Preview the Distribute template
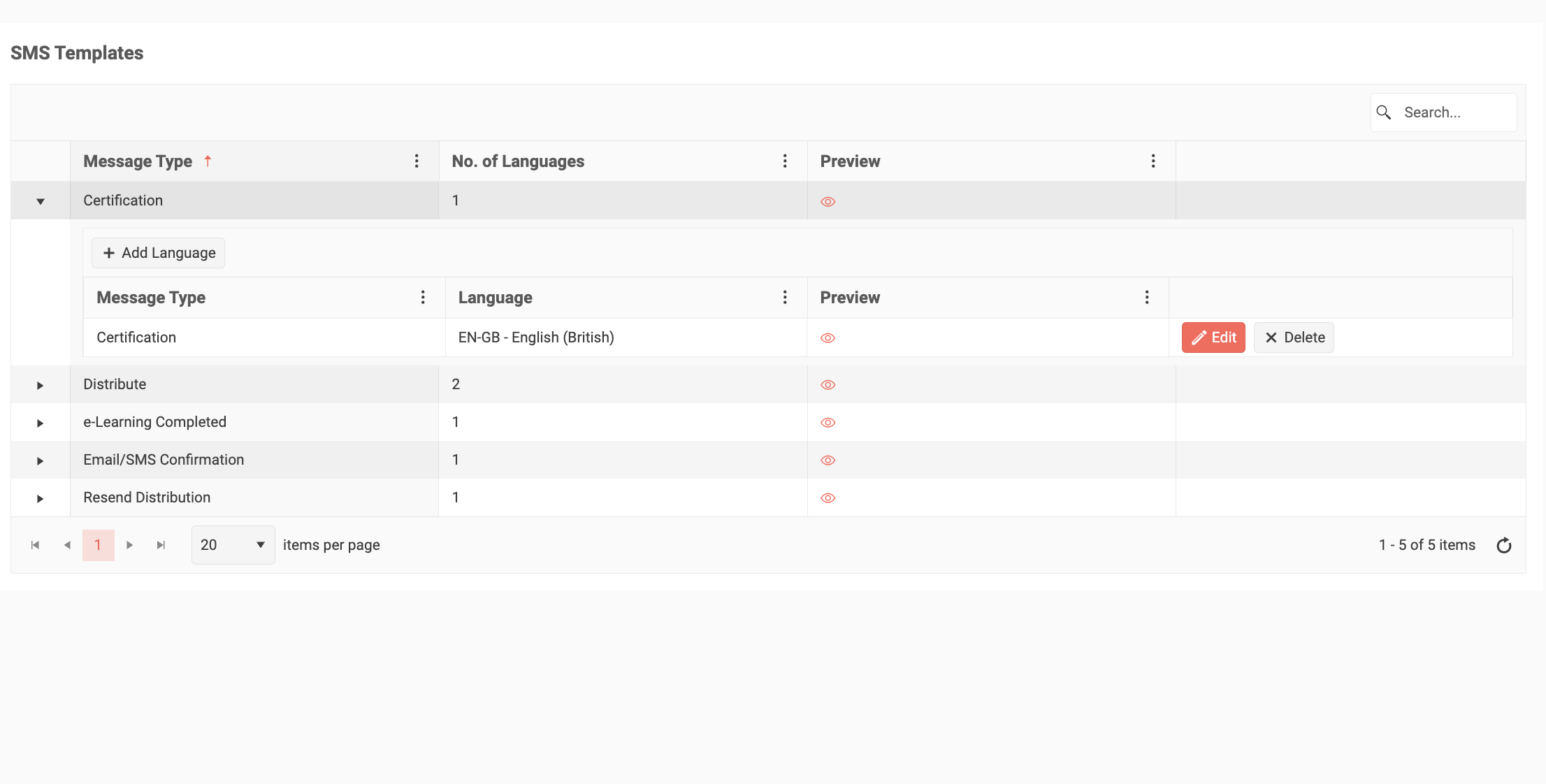This screenshot has width=1546, height=784. point(828,385)
